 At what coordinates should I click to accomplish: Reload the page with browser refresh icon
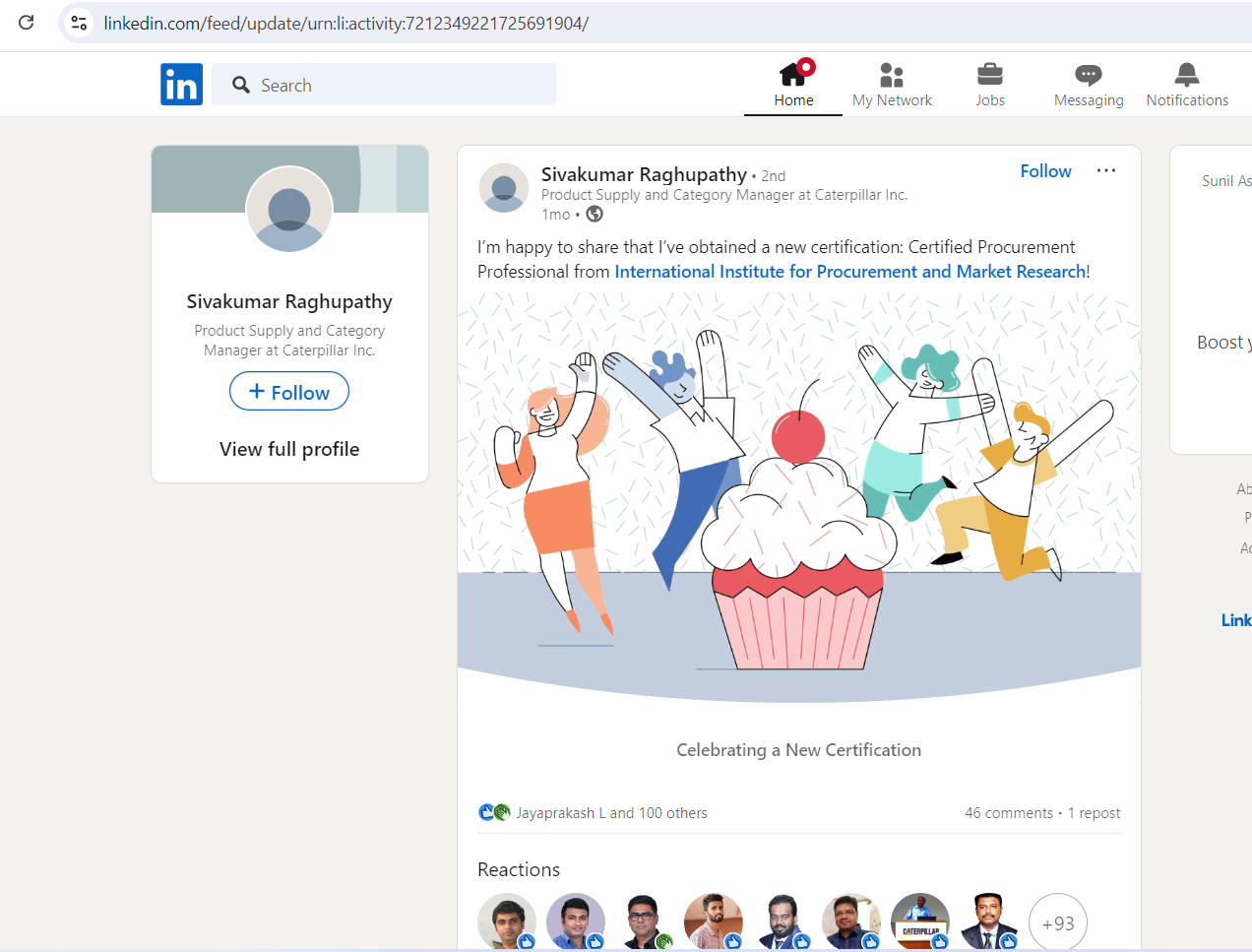tap(27, 23)
